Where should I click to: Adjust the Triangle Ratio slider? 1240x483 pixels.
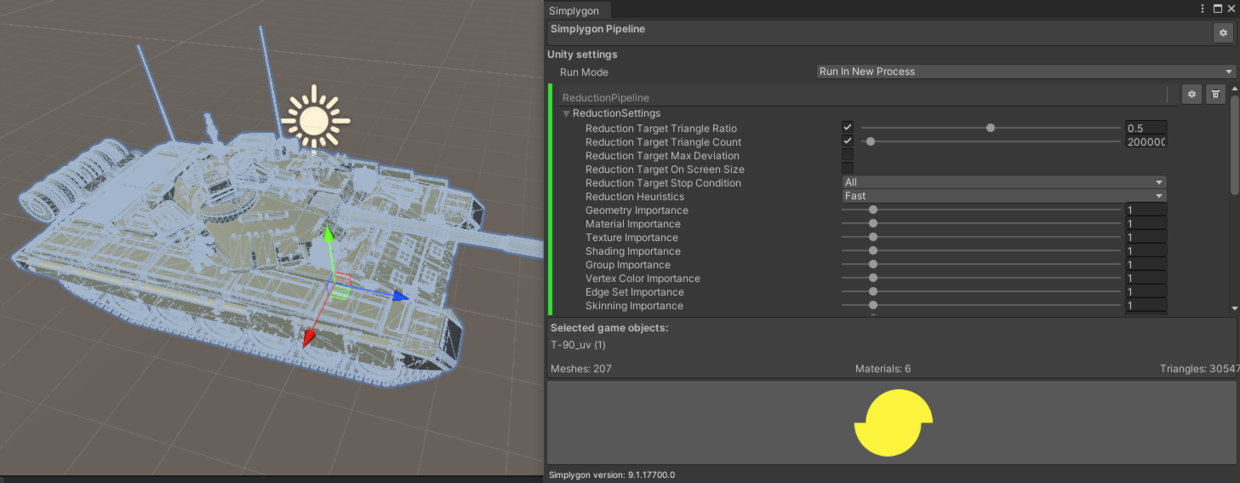pos(990,128)
